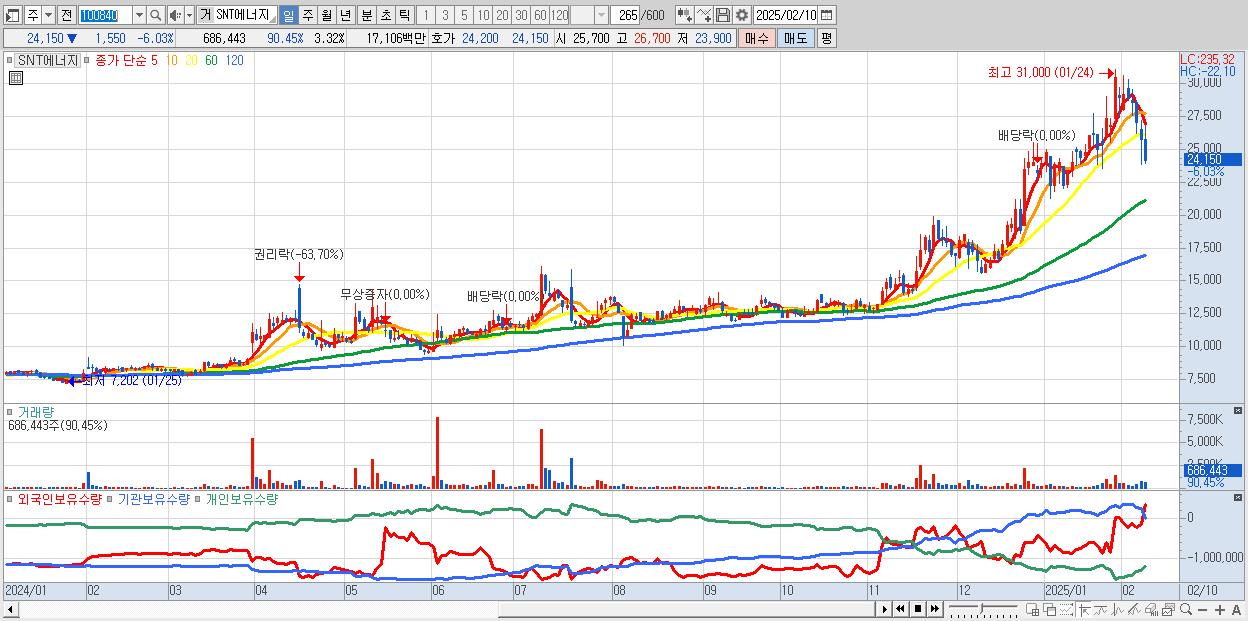Click the letter A text icon

[x=1236, y=610]
